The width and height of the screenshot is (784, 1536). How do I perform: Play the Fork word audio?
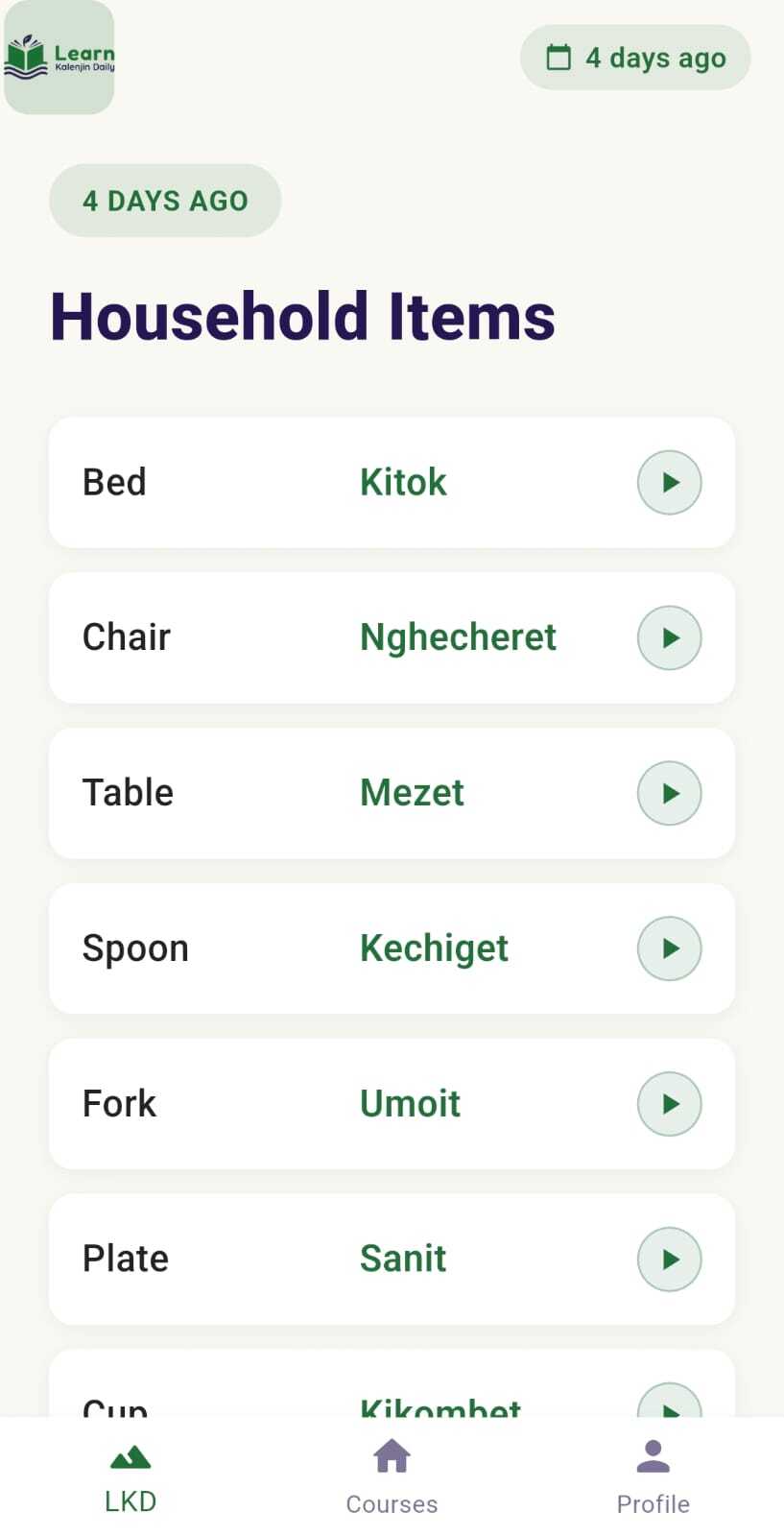[x=669, y=1104]
